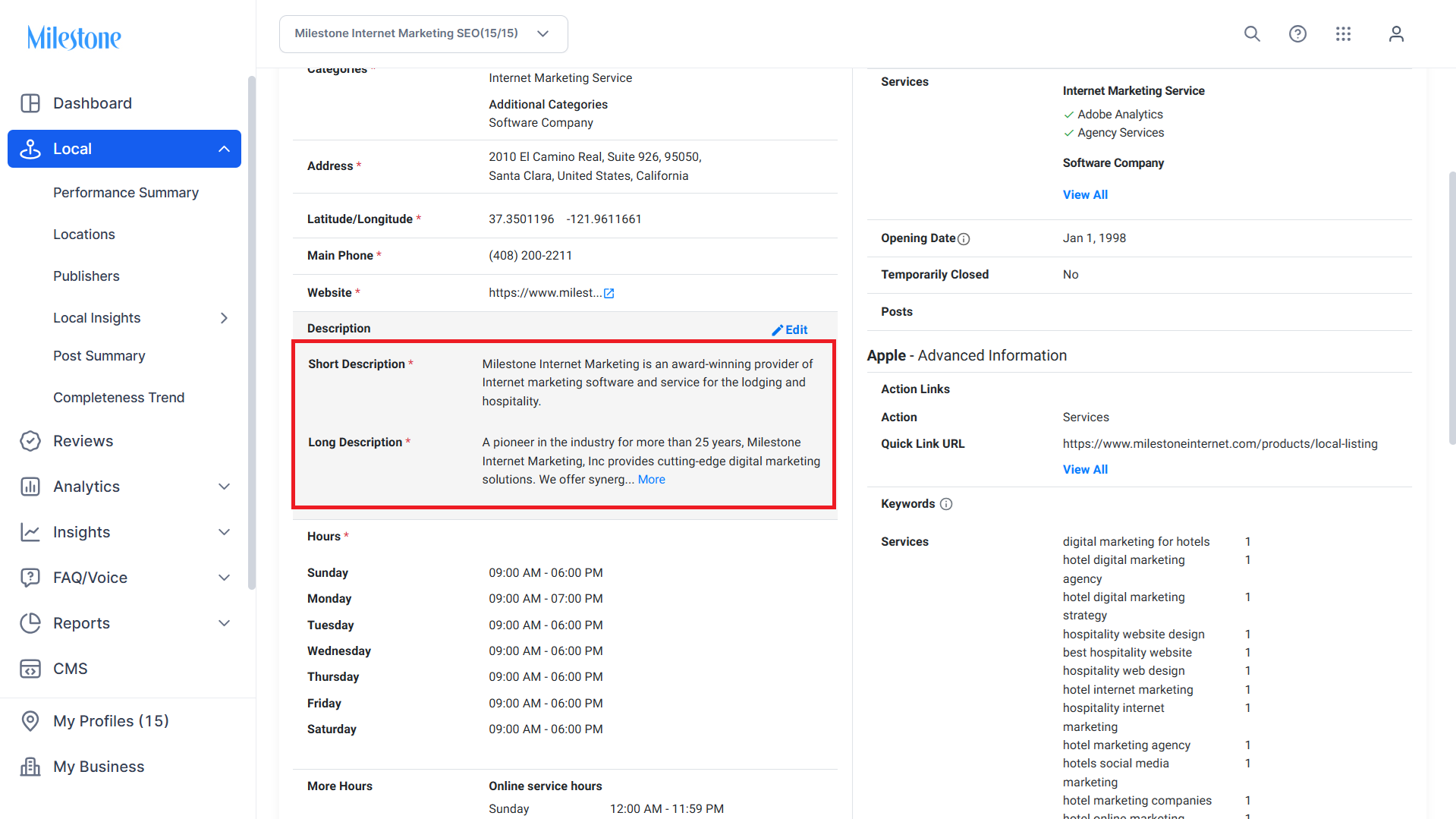Click the My Business building icon
The image size is (1456, 819).
tap(30, 767)
